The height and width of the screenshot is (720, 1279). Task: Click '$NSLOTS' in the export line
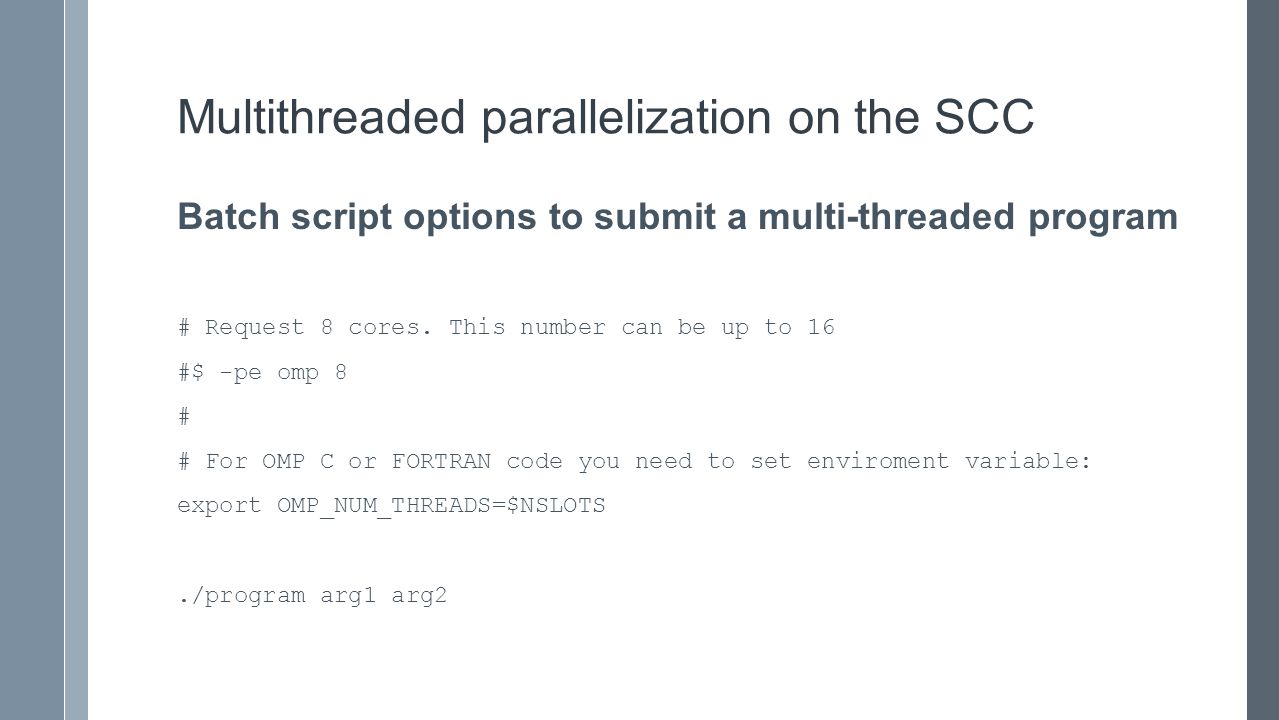coord(557,506)
